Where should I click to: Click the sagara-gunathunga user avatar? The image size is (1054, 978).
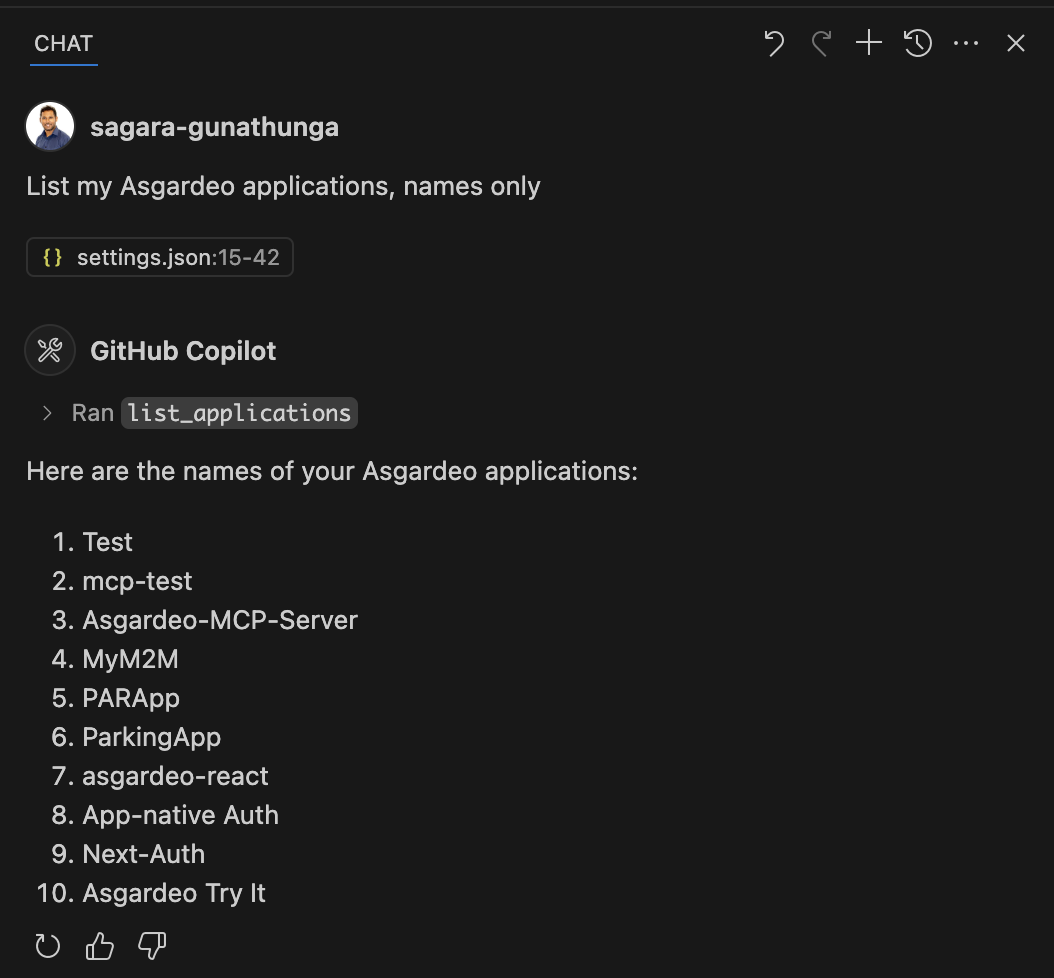[50, 126]
